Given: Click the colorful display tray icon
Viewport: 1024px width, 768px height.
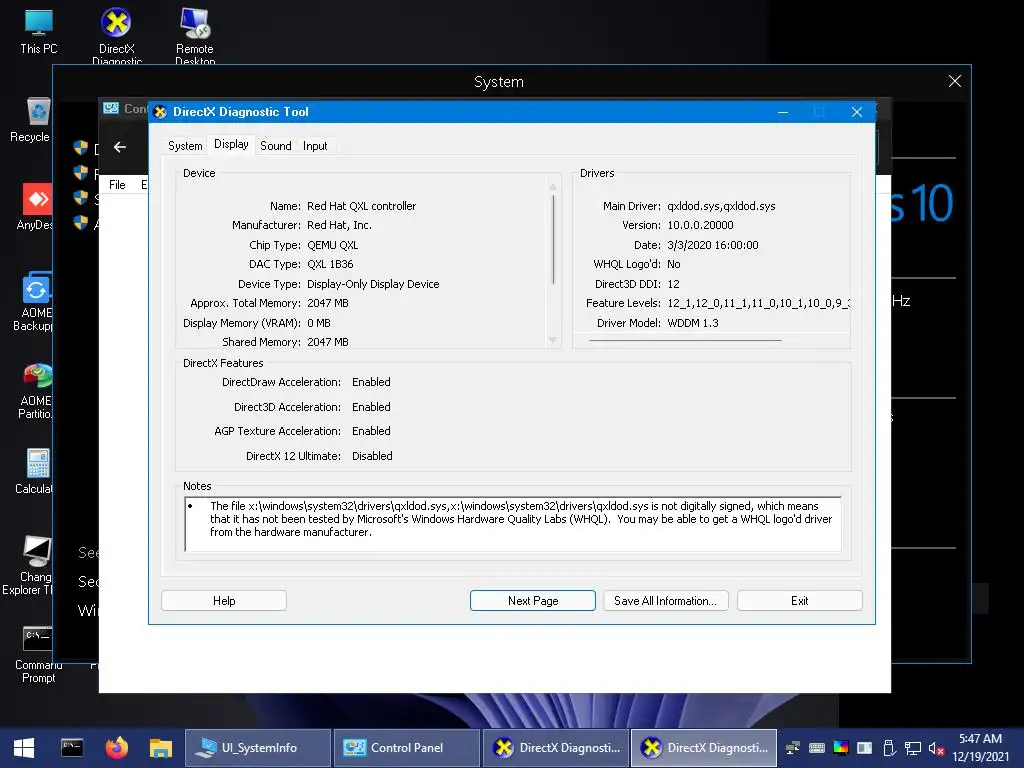Looking at the screenshot, I should [x=840, y=748].
